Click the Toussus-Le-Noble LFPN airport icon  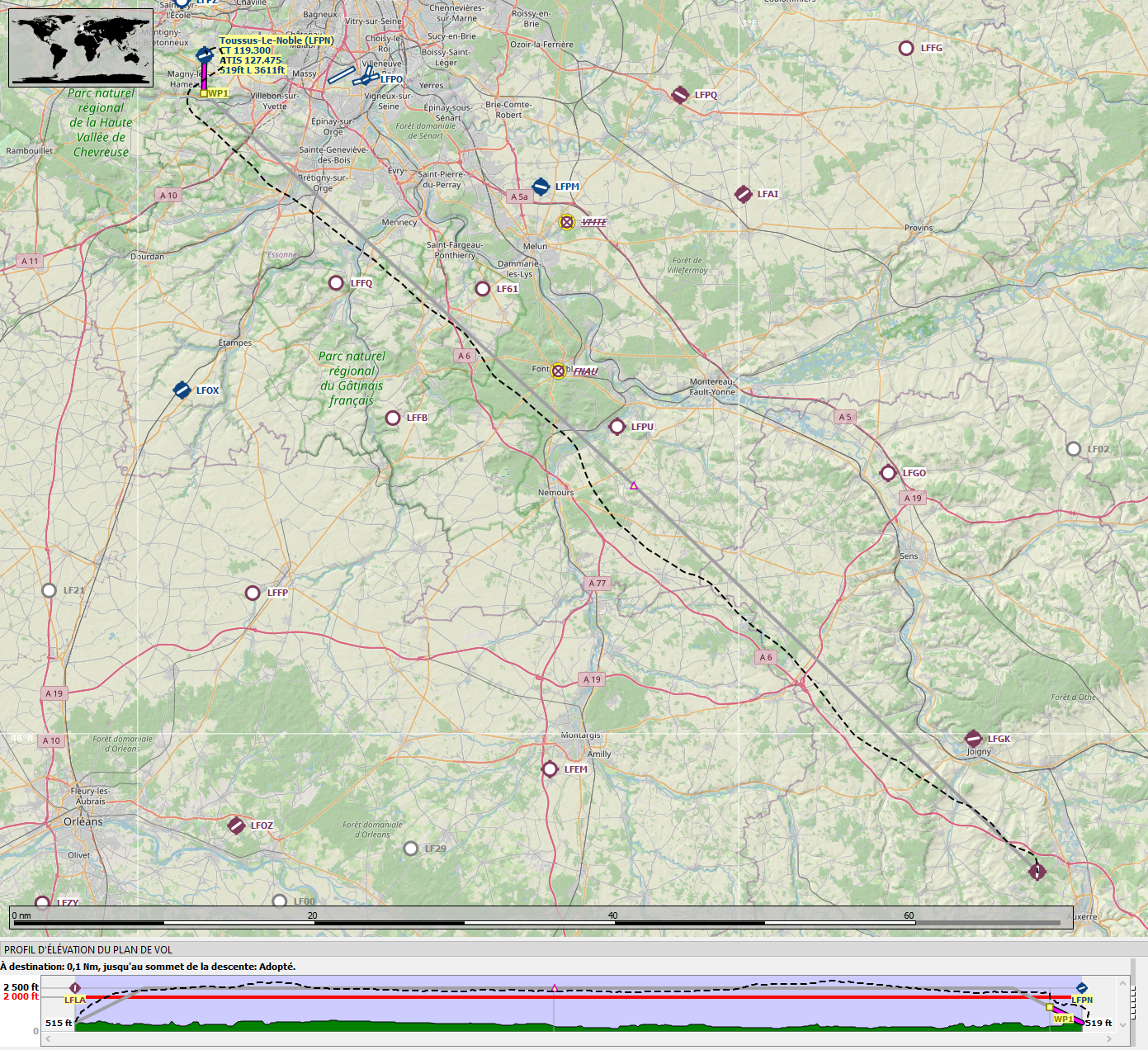point(204,55)
